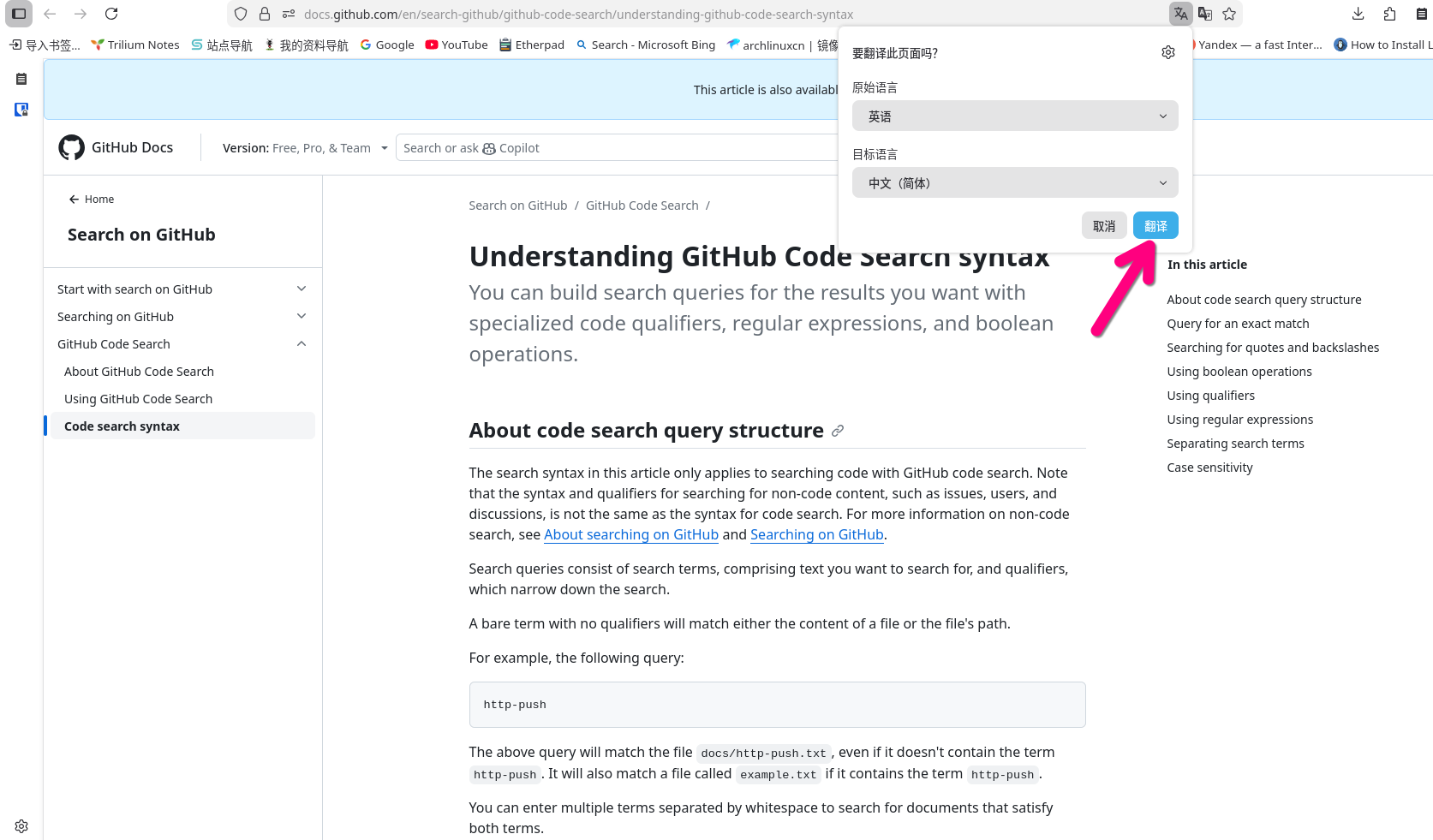Open the source language dropdown showing 英语

1015,116
